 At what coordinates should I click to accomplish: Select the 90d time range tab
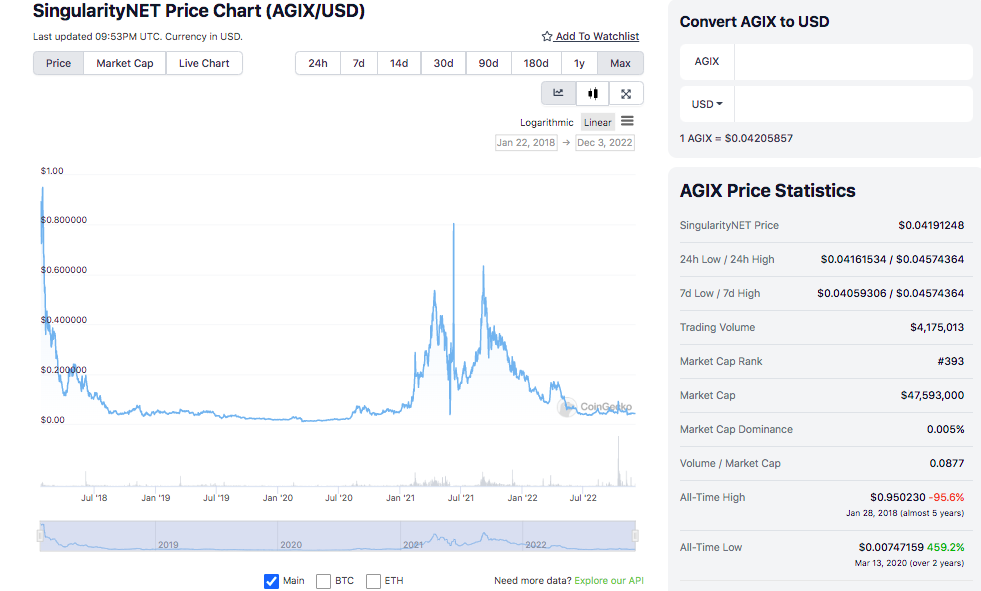pyautogui.click(x=489, y=63)
